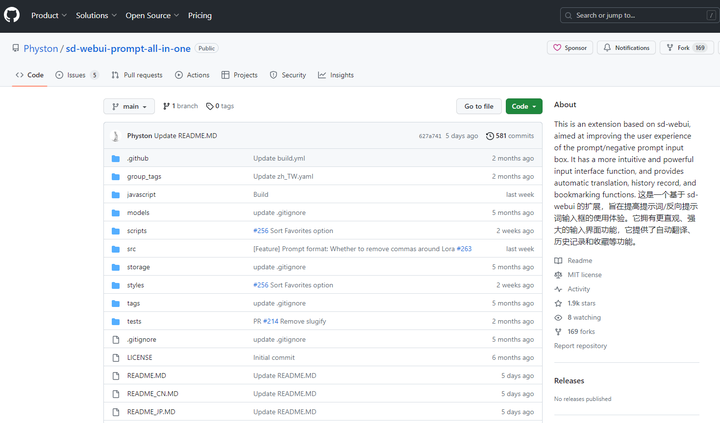Open issue #256 link in scripts row
This screenshot has height=423, width=720.
tap(261, 231)
